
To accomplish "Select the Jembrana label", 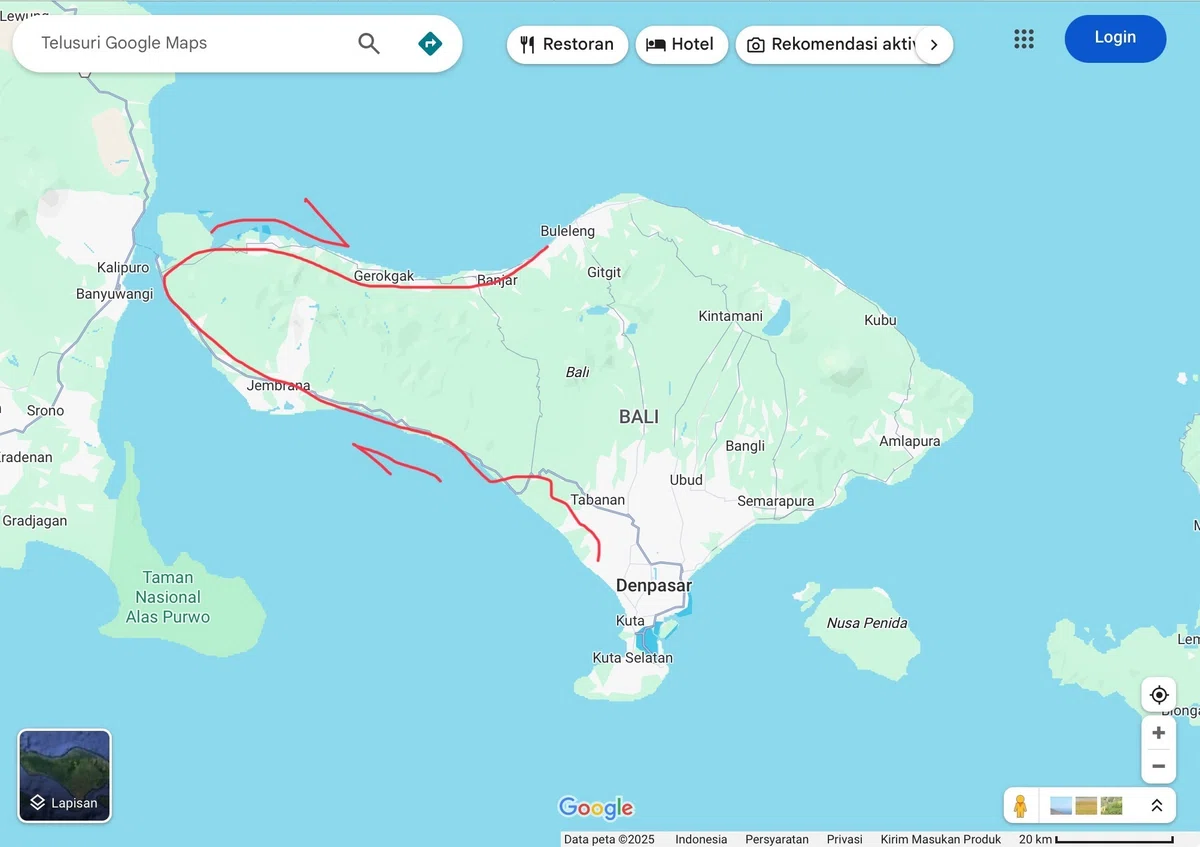I will tap(278, 385).
